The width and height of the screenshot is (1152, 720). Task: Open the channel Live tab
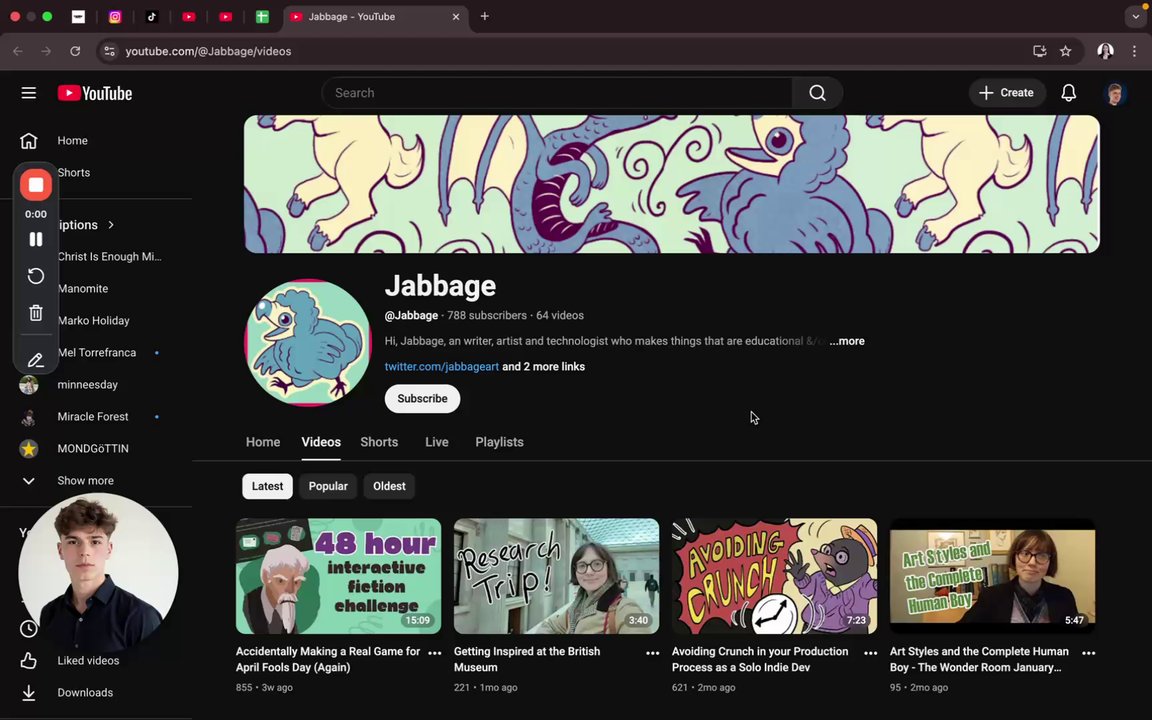coord(436,442)
